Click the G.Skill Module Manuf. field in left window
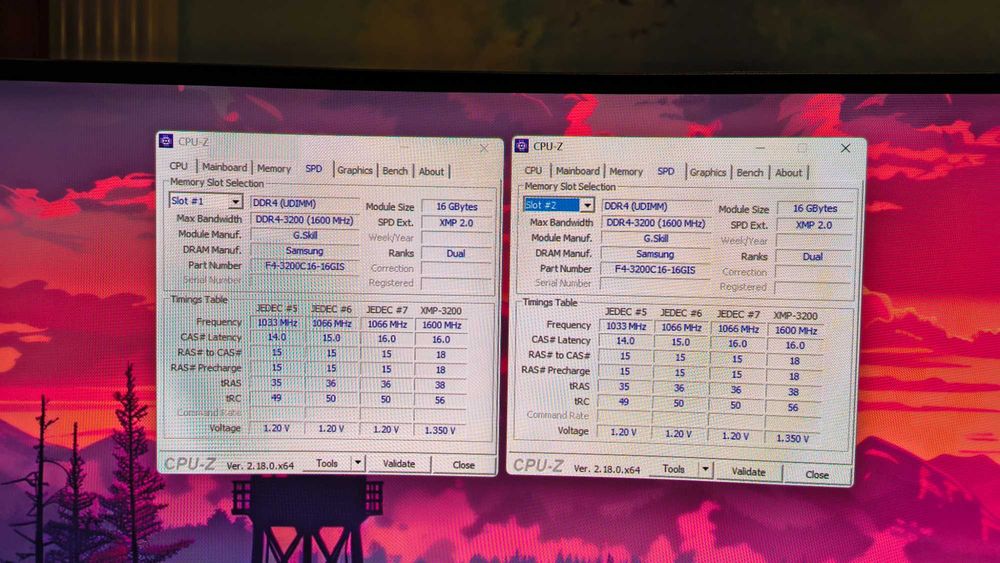Screen dimensions: 1000x563 (x=305, y=235)
